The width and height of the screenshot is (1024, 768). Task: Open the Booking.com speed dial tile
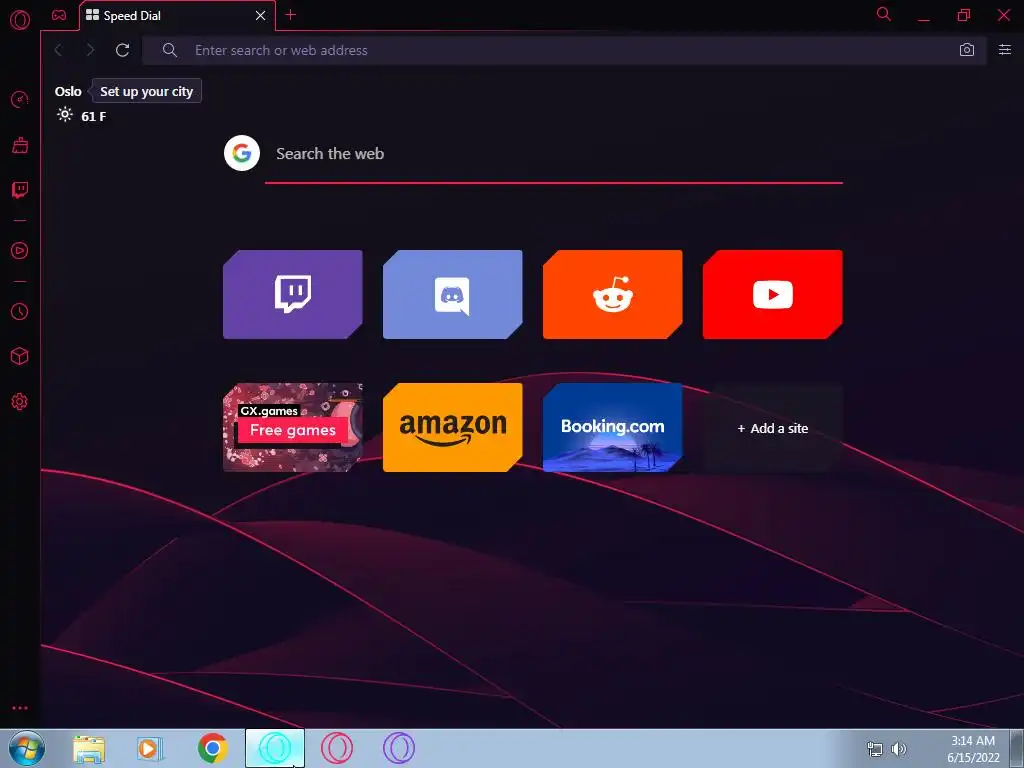pos(613,428)
